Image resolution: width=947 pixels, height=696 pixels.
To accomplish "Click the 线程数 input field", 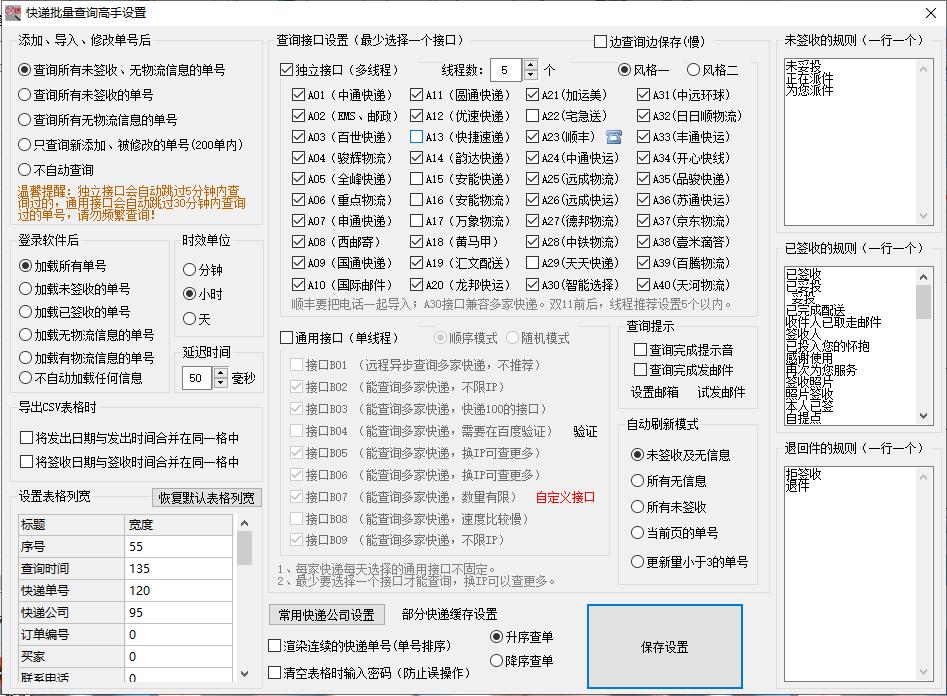I will 506,70.
